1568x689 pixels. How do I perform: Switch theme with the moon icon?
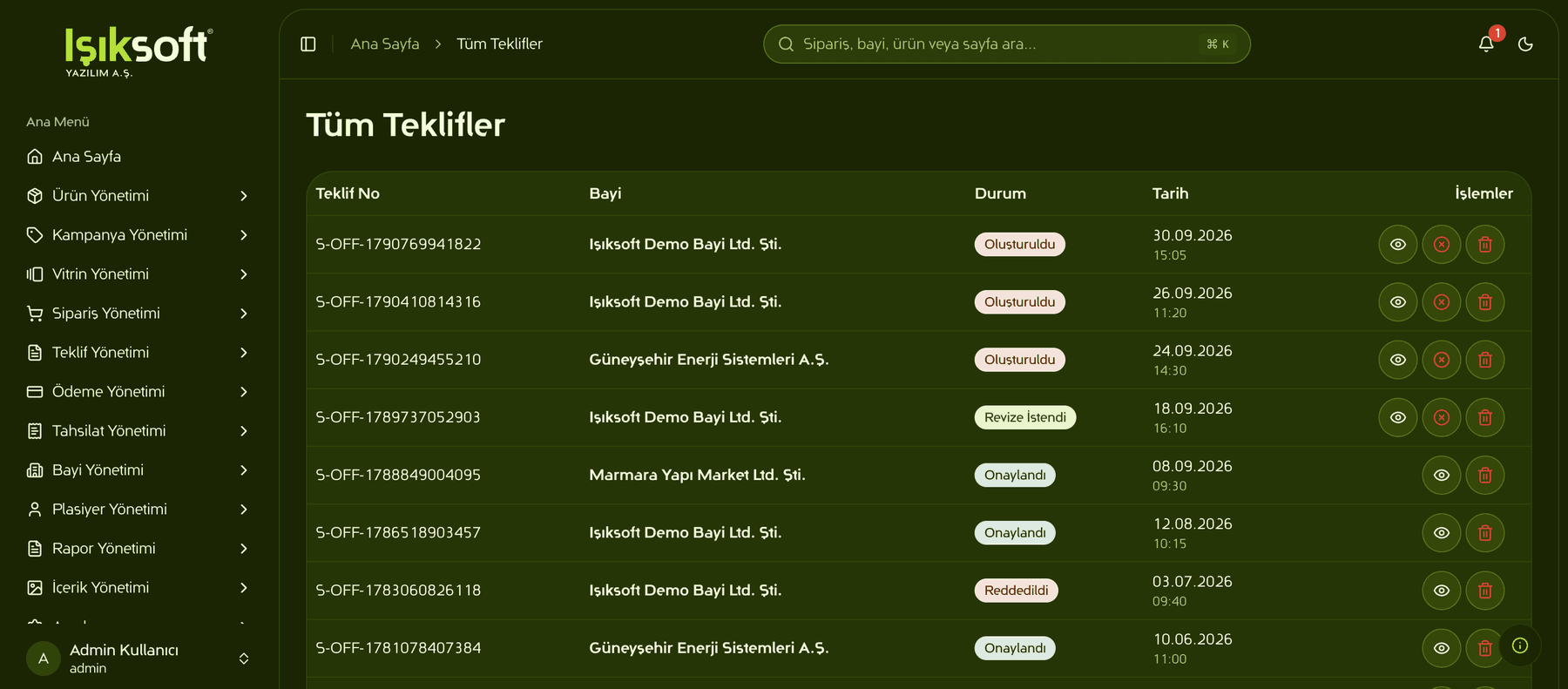[x=1525, y=44]
